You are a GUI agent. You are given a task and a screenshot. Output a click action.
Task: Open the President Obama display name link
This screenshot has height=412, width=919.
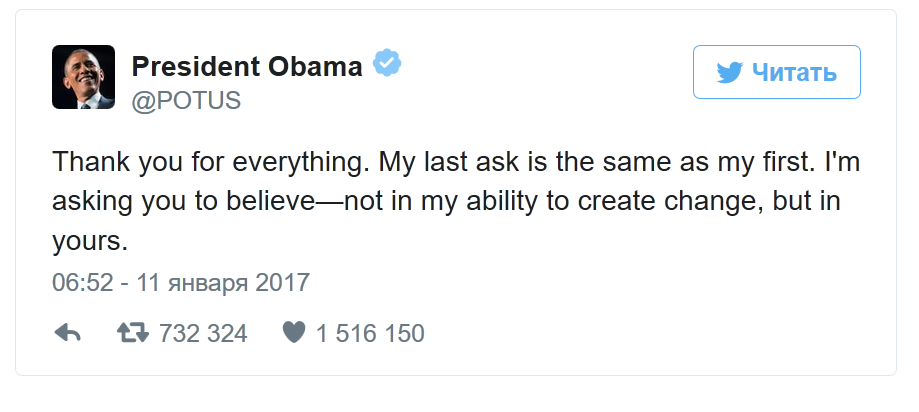click(247, 67)
